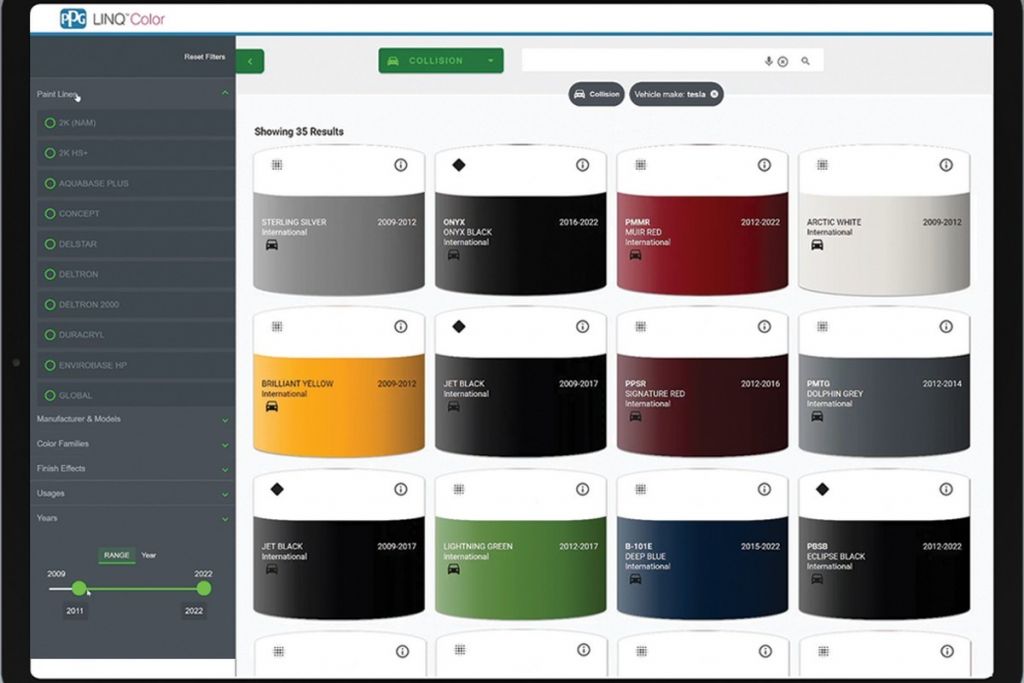Open info for Sterling Silver card

pyautogui.click(x=400, y=165)
